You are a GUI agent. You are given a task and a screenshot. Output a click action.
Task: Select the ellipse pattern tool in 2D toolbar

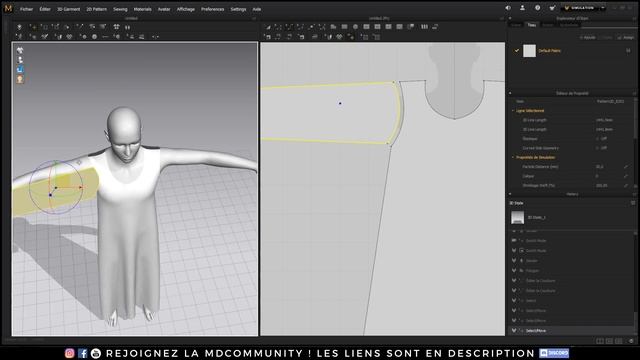(355, 27)
